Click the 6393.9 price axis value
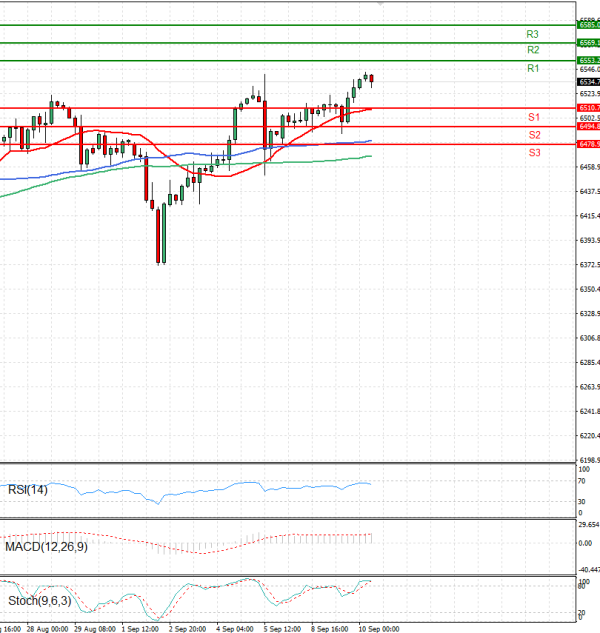Screen dimensions: 600x633 (590, 240)
